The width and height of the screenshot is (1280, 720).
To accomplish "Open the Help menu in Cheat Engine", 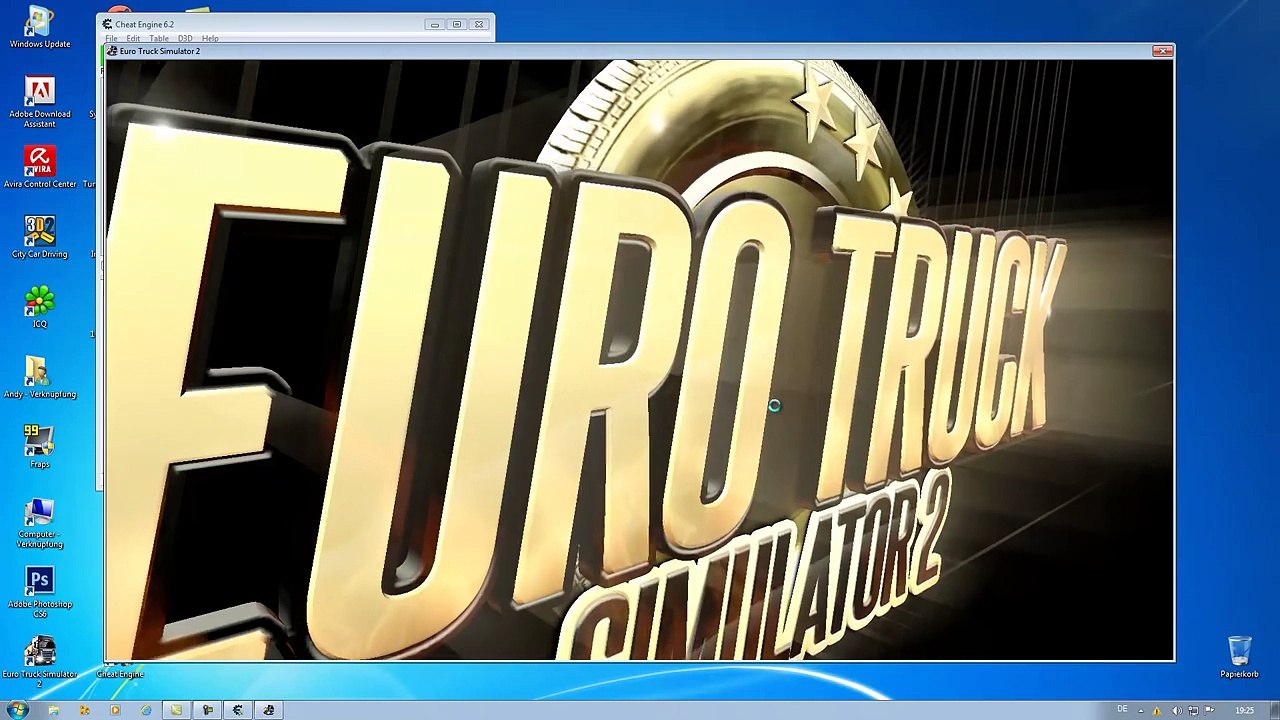I will tap(210, 38).
